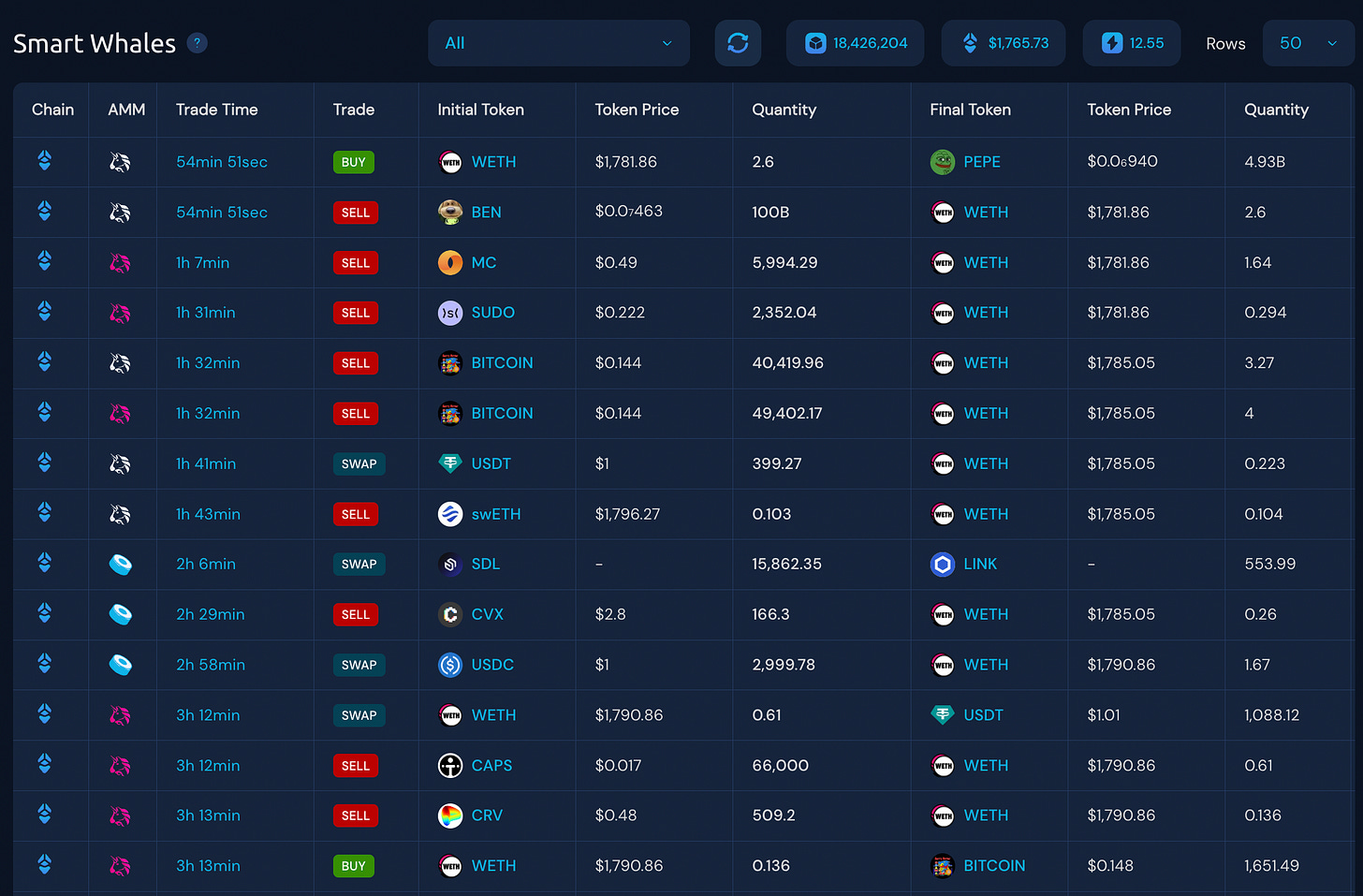Click the SELL tag in MC row

(356, 263)
